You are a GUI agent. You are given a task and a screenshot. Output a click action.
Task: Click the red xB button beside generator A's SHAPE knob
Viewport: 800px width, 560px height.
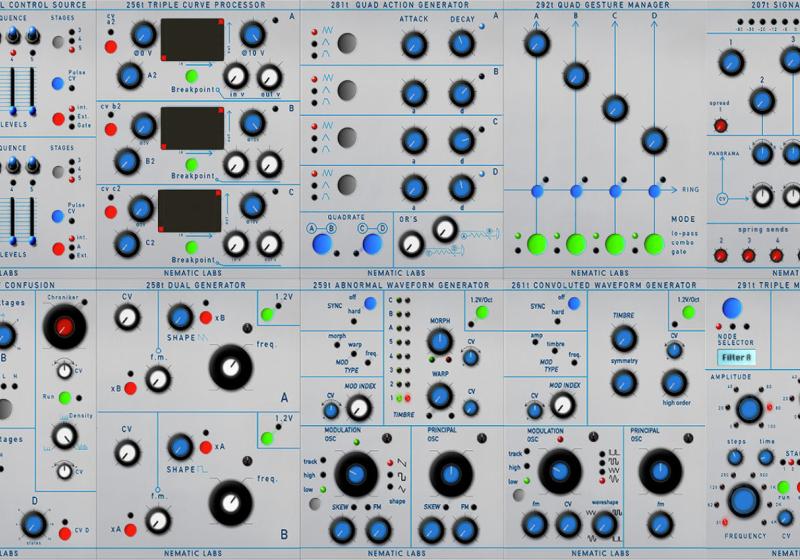point(206,318)
